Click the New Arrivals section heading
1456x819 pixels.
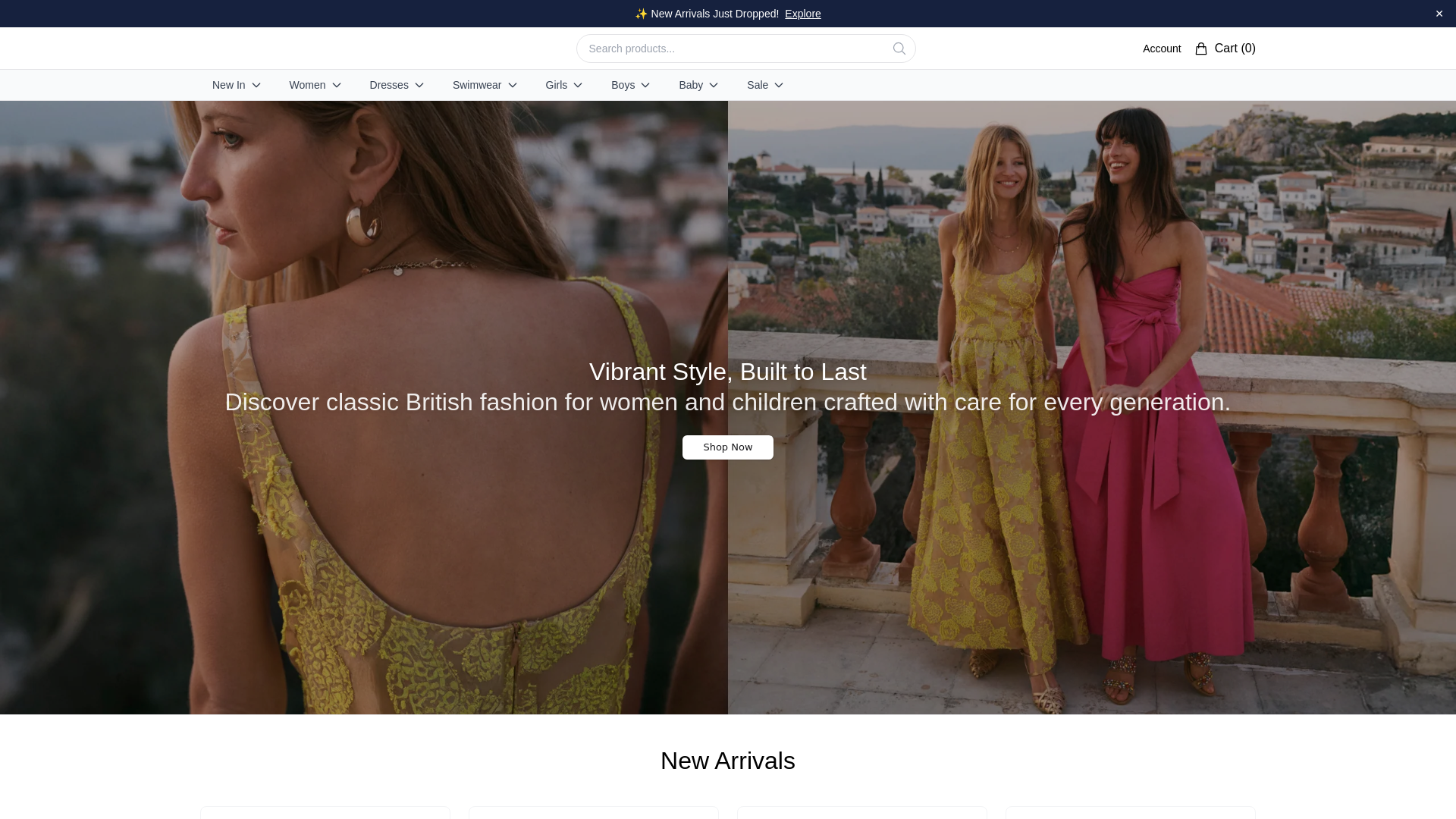click(728, 761)
